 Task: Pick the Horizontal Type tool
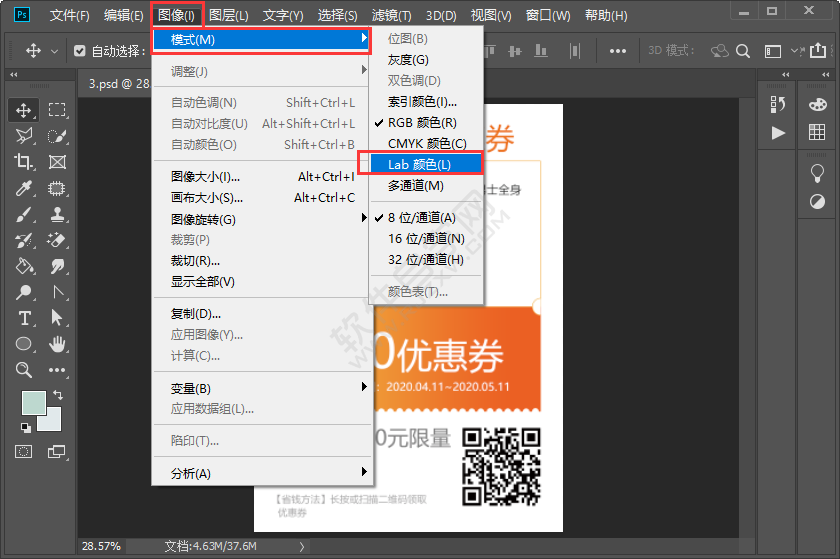[24, 318]
